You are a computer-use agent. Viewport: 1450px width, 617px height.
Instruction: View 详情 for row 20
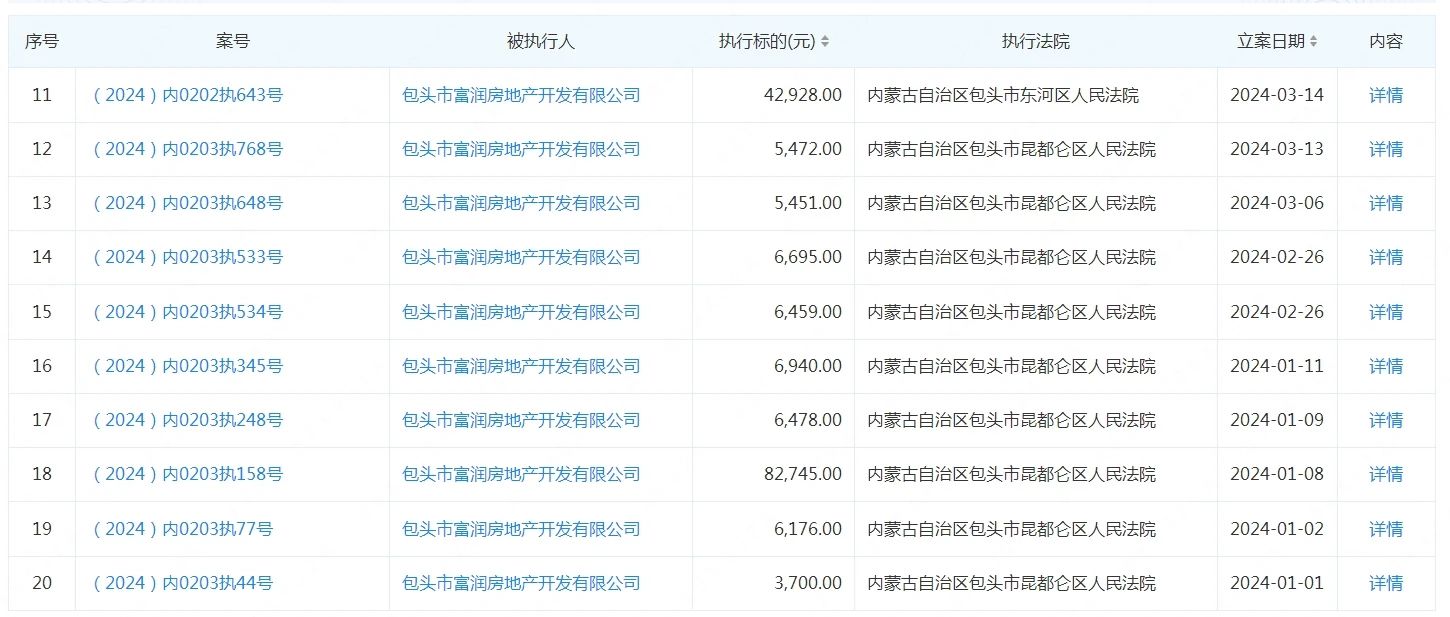pyautogui.click(x=1386, y=583)
